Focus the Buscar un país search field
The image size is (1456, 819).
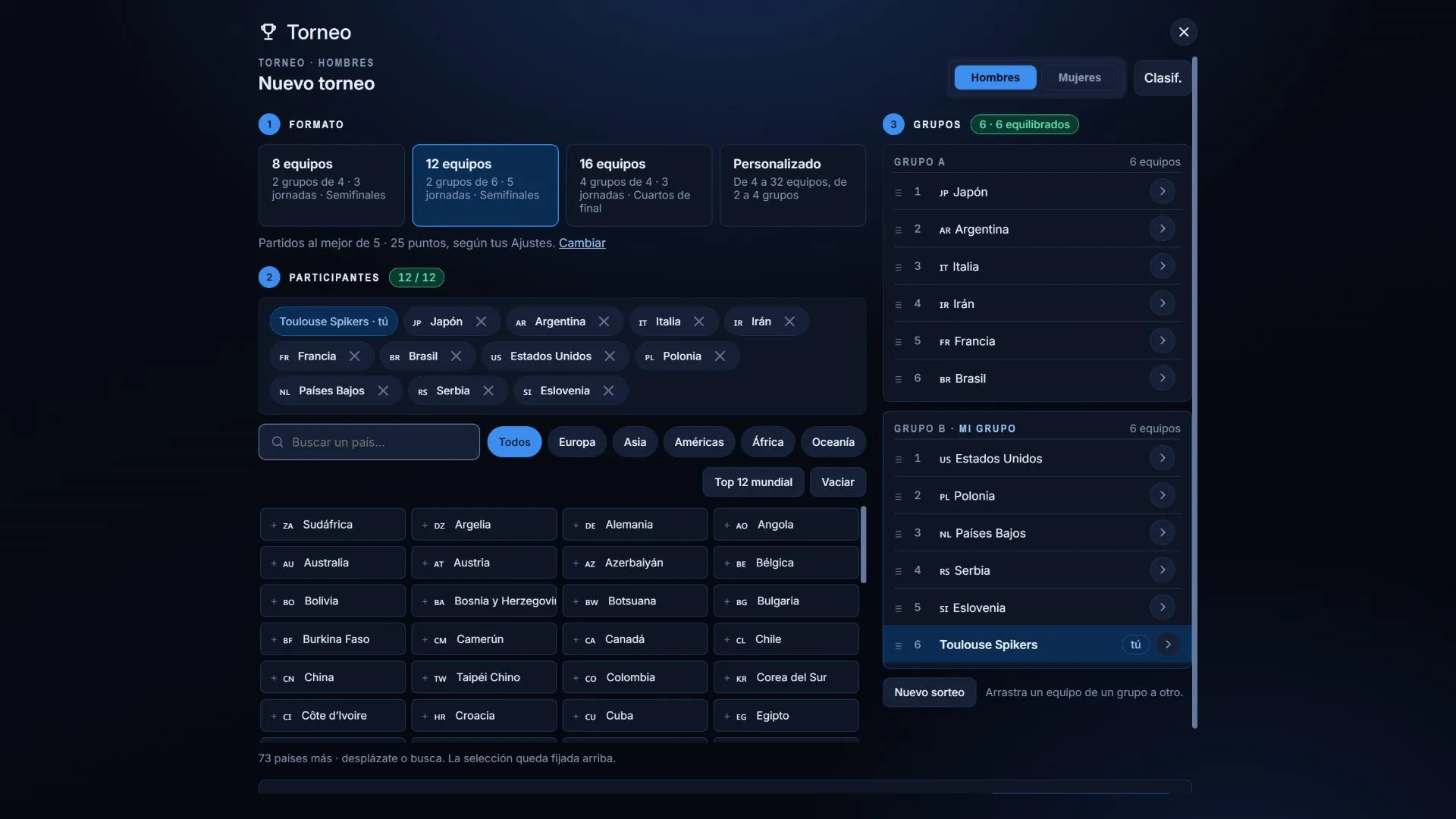click(369, 442)
